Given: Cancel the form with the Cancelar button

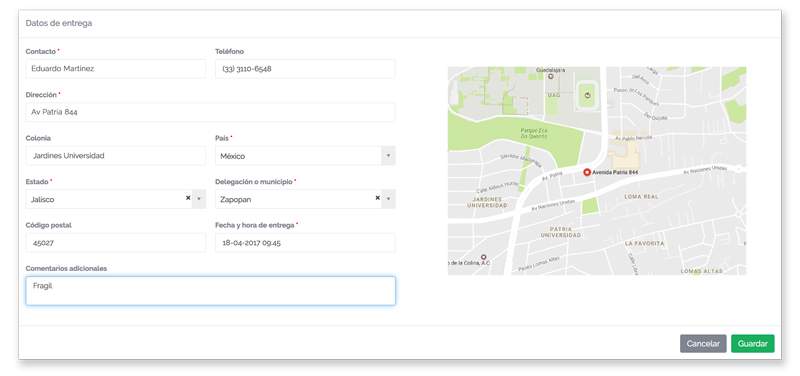Looking at the screenshot, I should point(703,344).
